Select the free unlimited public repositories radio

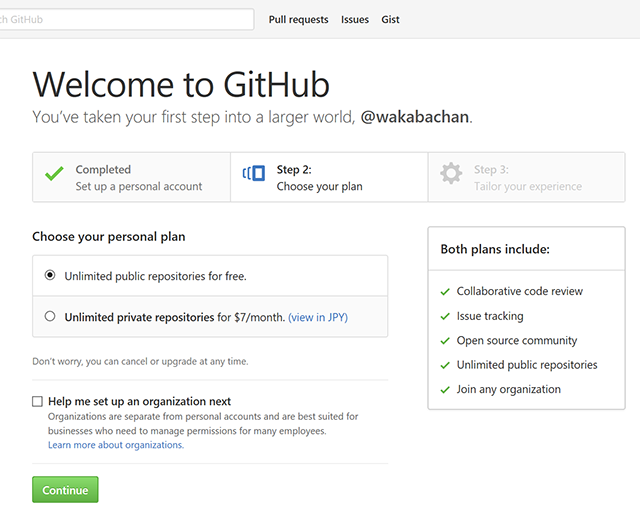click(50, 275)
